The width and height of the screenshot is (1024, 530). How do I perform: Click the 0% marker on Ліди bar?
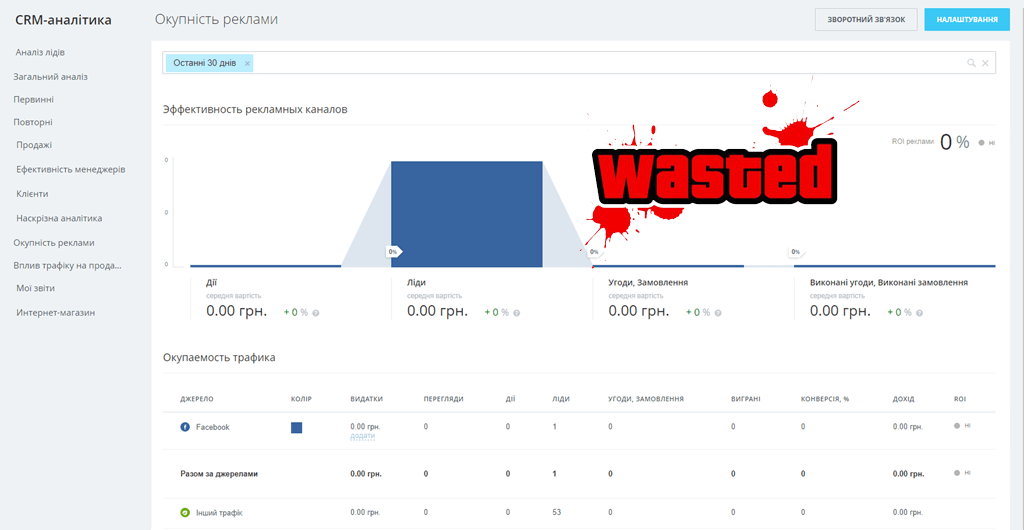(394, 251)
